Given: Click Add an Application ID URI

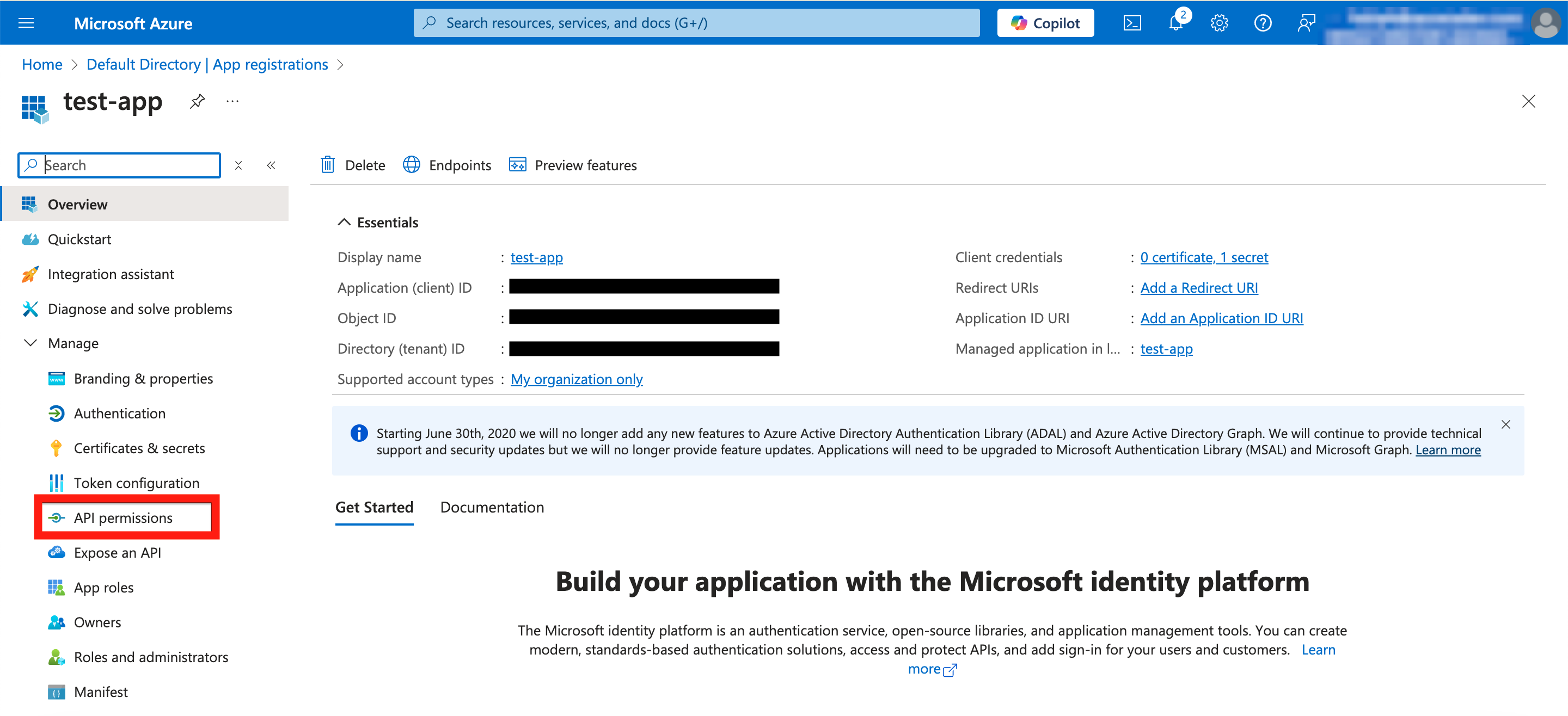Looking at the screenshot, I should 1221,318.
